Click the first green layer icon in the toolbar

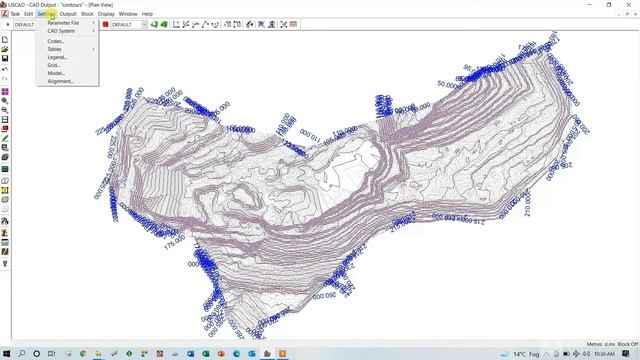pos(154,24)
